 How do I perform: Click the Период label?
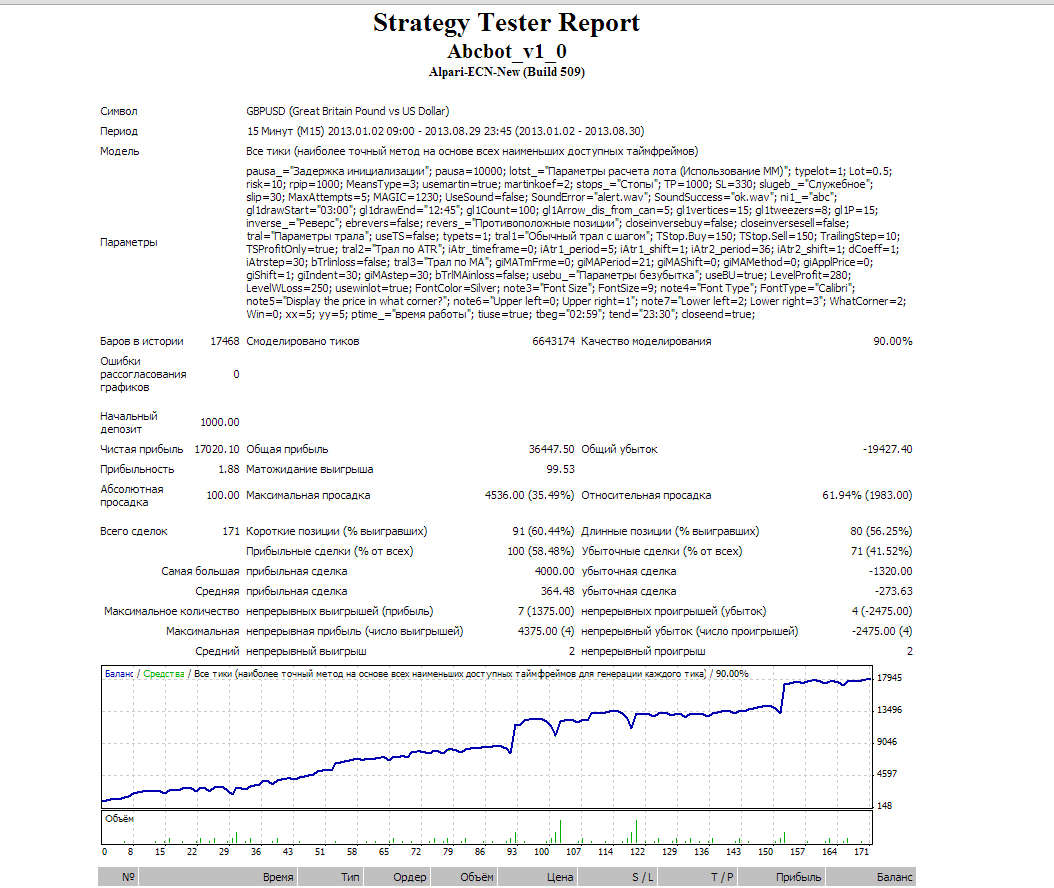click(x=119, y=131)
